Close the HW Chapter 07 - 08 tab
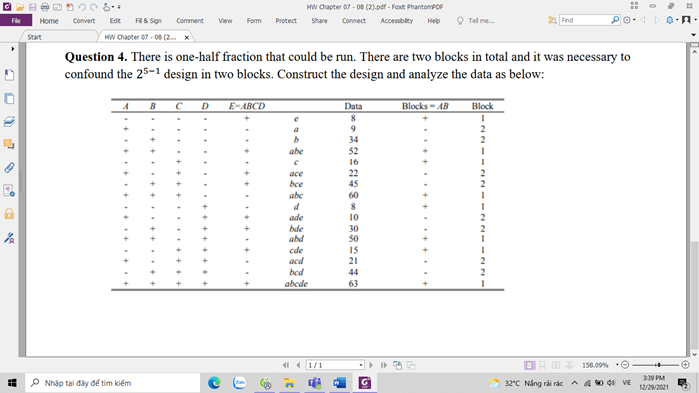The height and width of the screenshot is (393, 699). click(x=187, y=37)
